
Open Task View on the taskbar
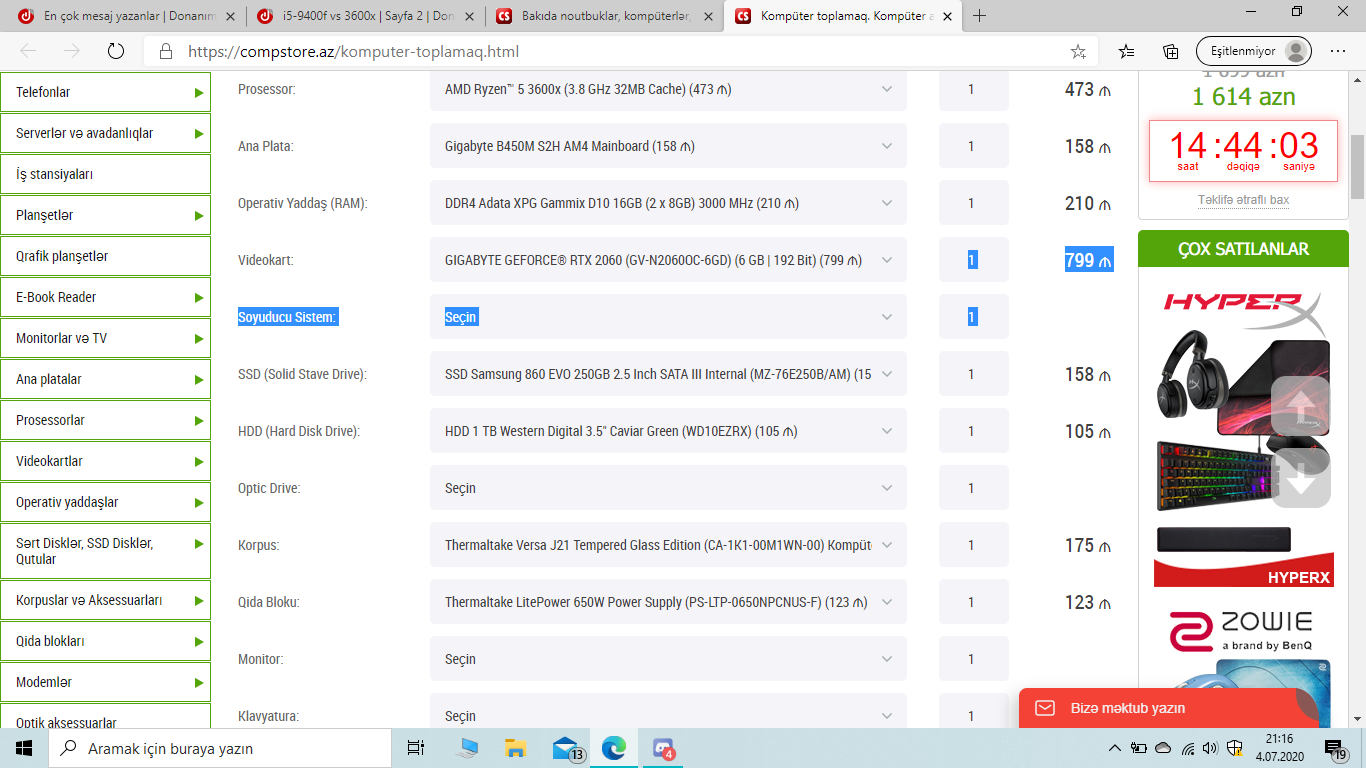(415, 748)
